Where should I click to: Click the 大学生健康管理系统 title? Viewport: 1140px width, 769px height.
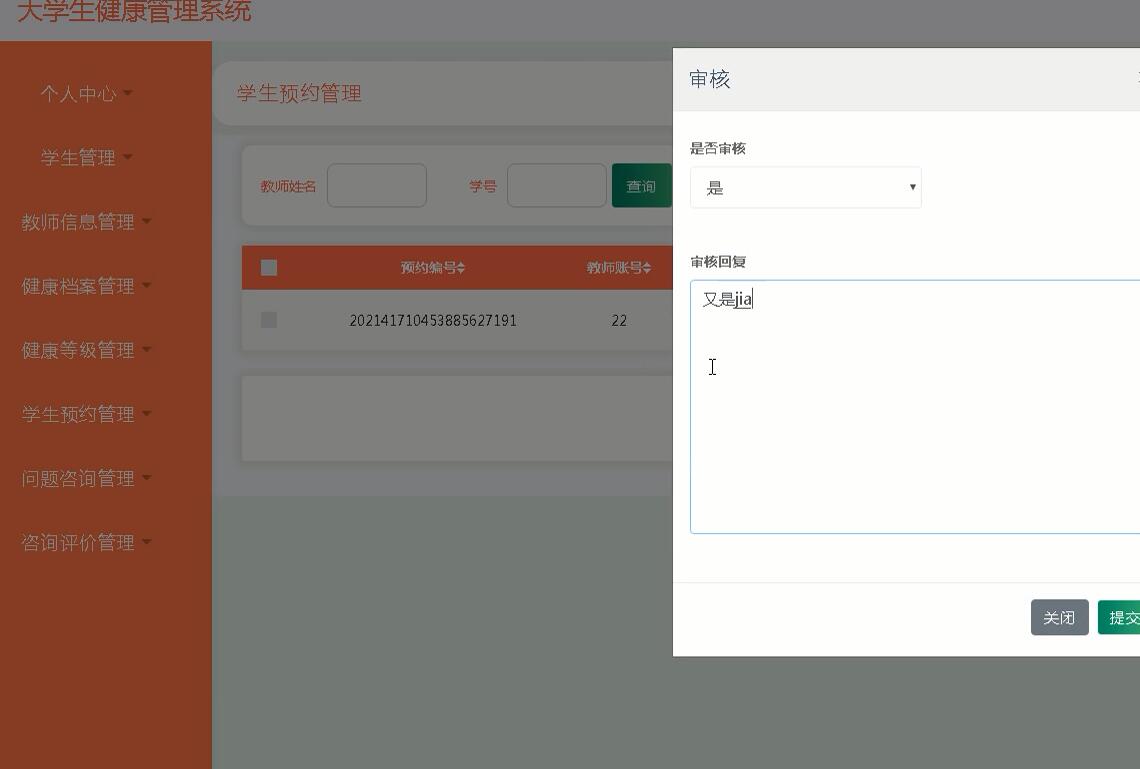coord(134,11)
